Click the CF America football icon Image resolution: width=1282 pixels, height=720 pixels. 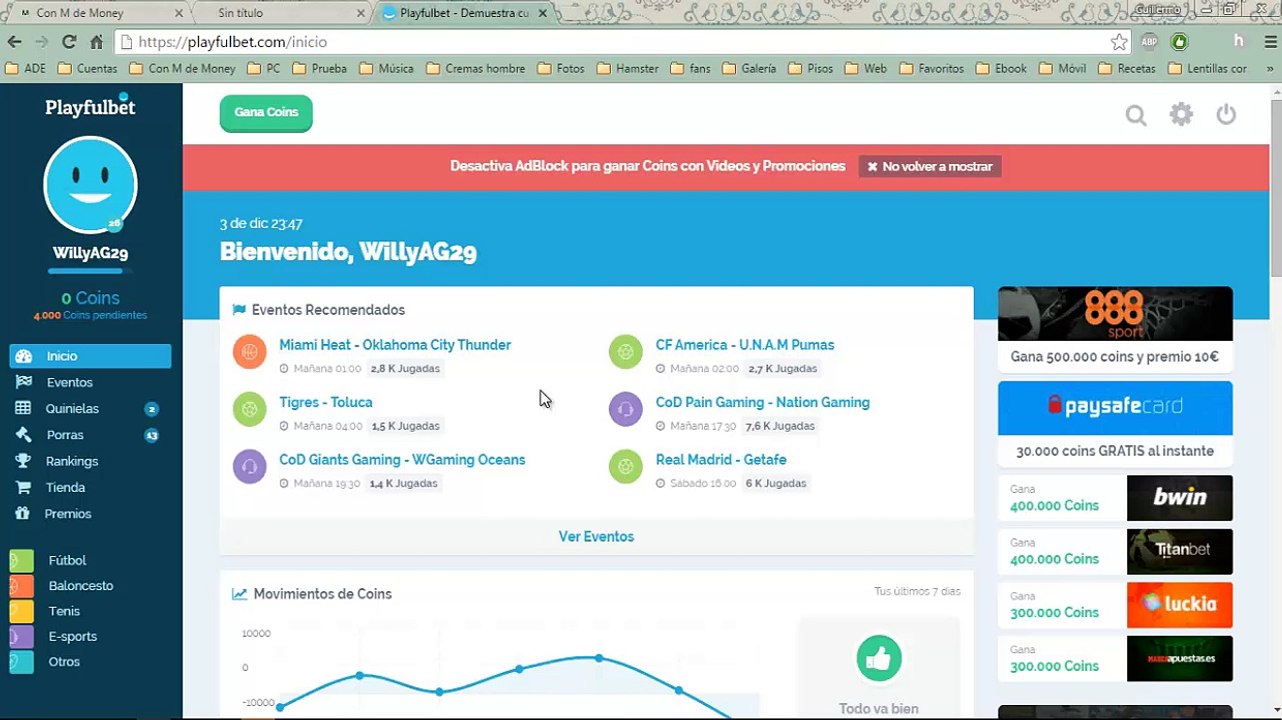(626, 352)
